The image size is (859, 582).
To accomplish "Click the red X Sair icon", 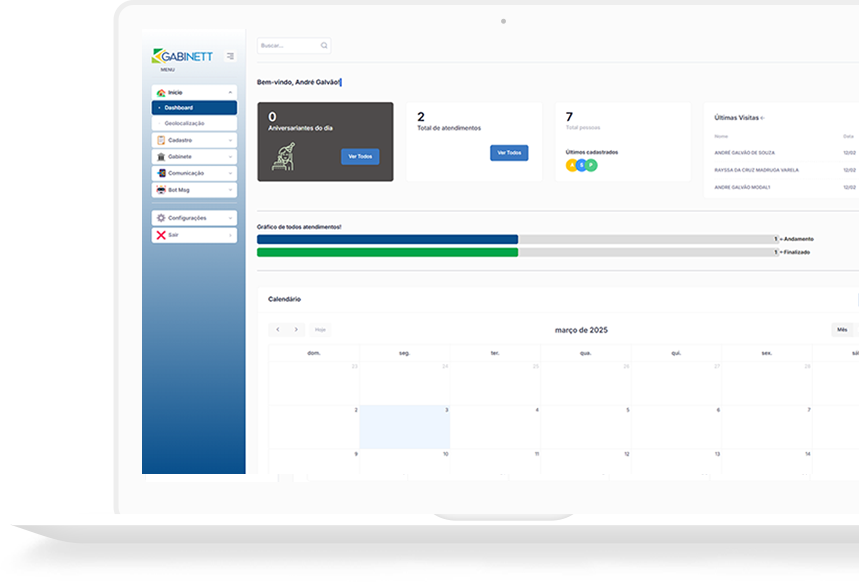I will pos(161,235).
